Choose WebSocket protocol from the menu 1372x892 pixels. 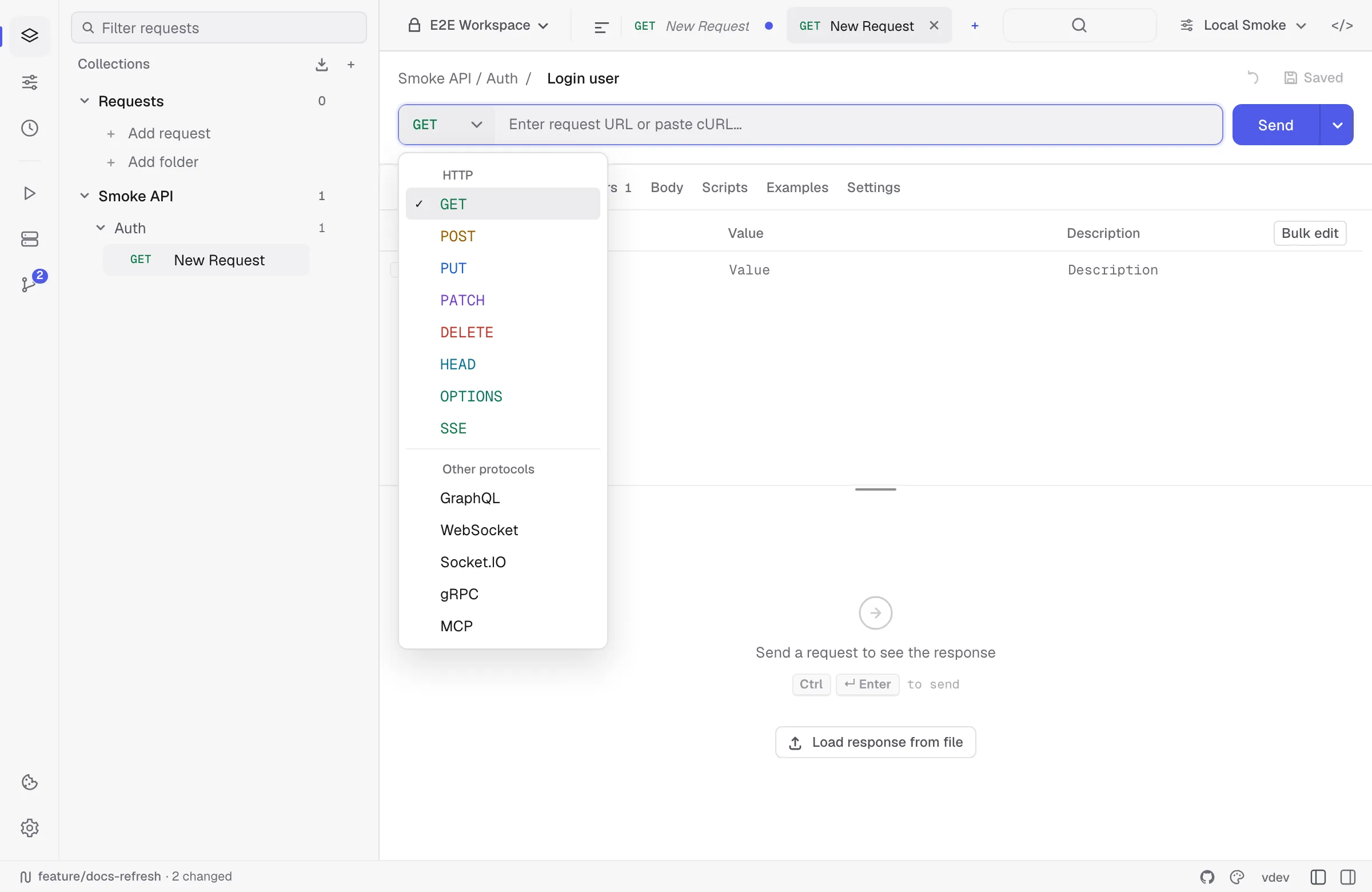click(x=502, y=530)
